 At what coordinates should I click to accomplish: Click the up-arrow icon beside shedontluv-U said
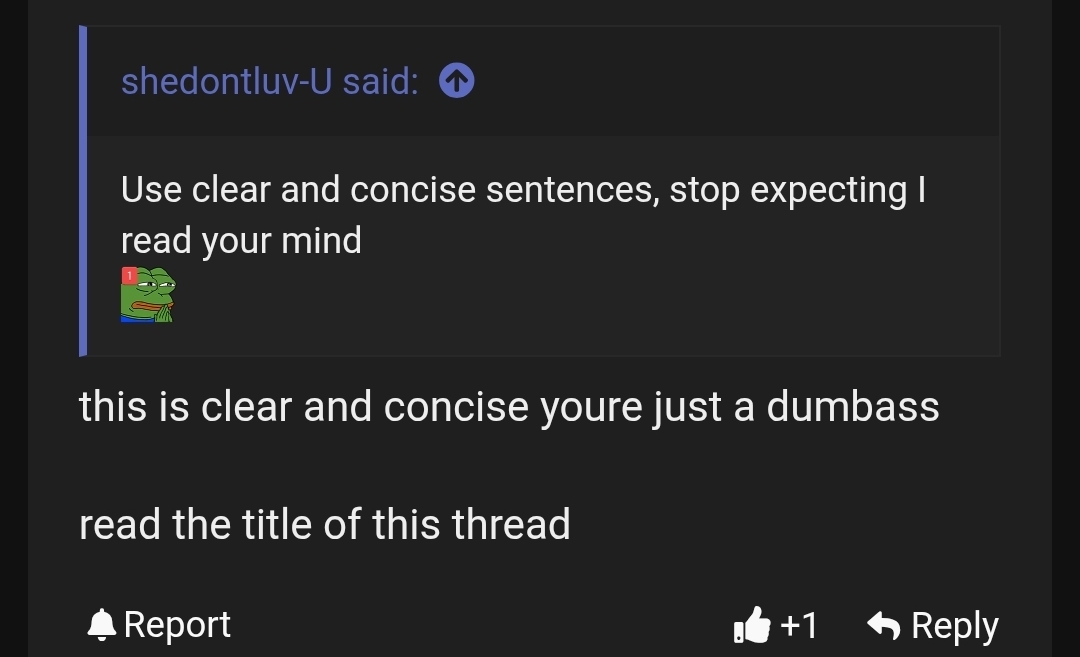tap(457, 82)
